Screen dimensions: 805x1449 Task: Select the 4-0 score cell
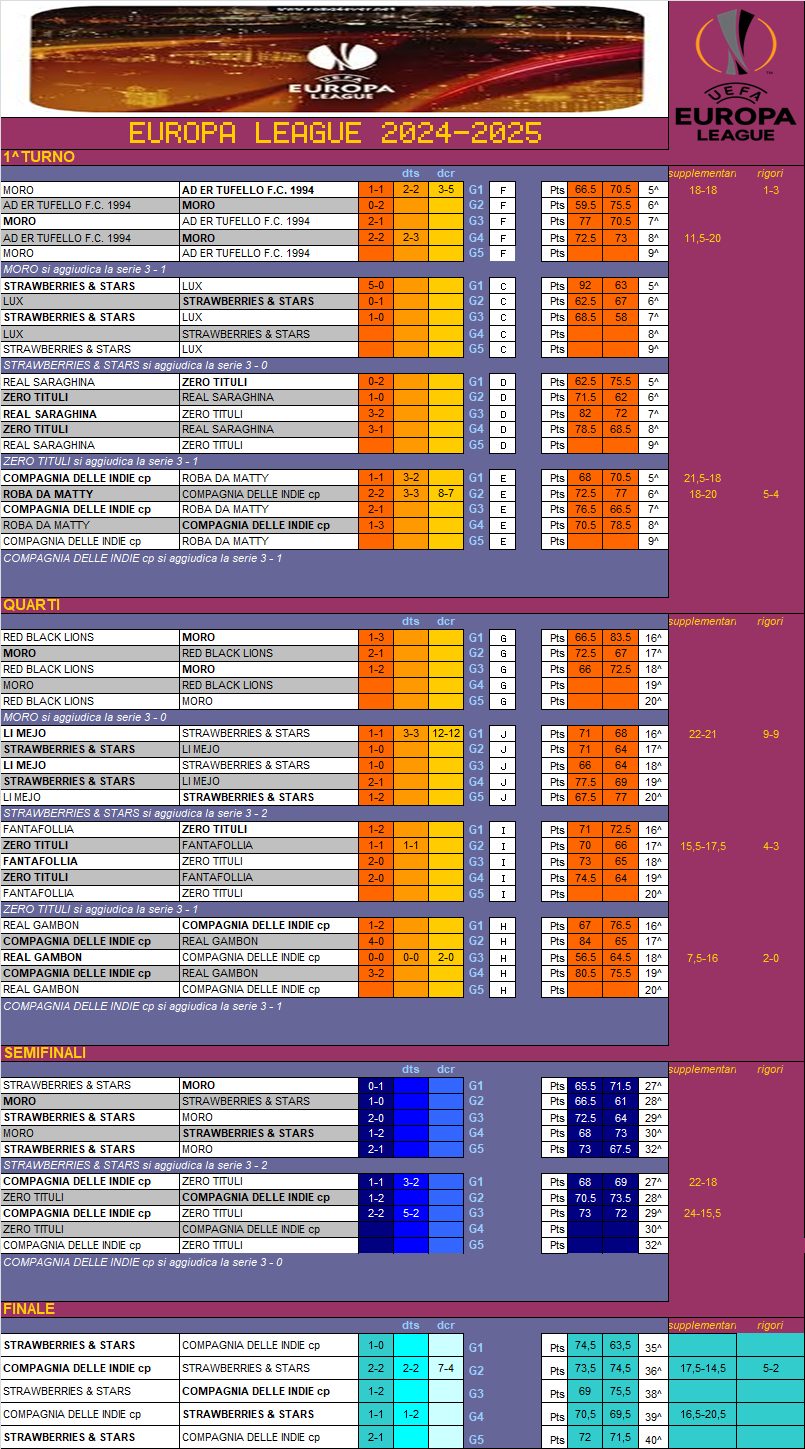pyautogui.click(x=376, y=942)
